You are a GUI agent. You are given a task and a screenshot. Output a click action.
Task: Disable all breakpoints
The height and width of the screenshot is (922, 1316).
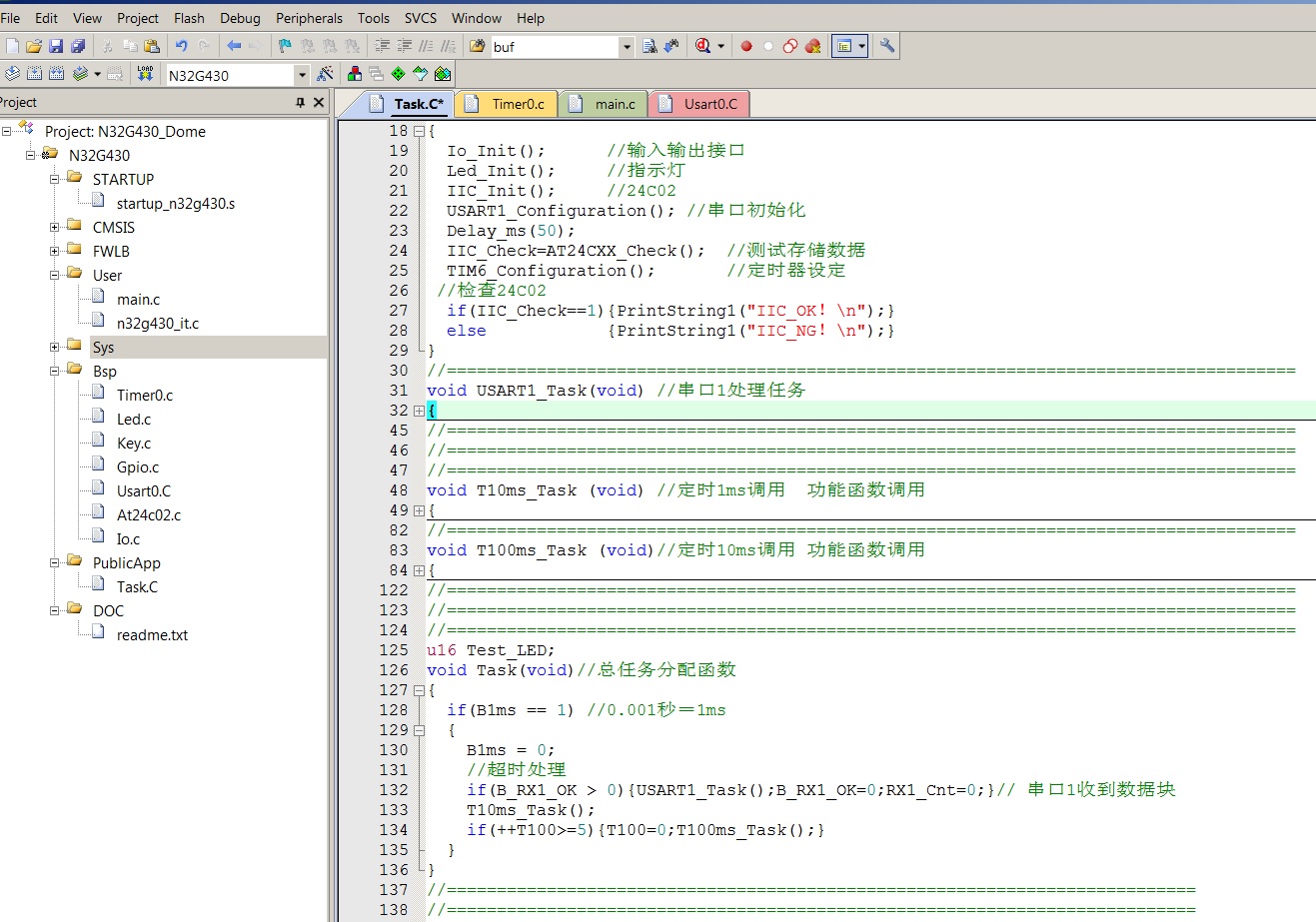tap(790, 46)
